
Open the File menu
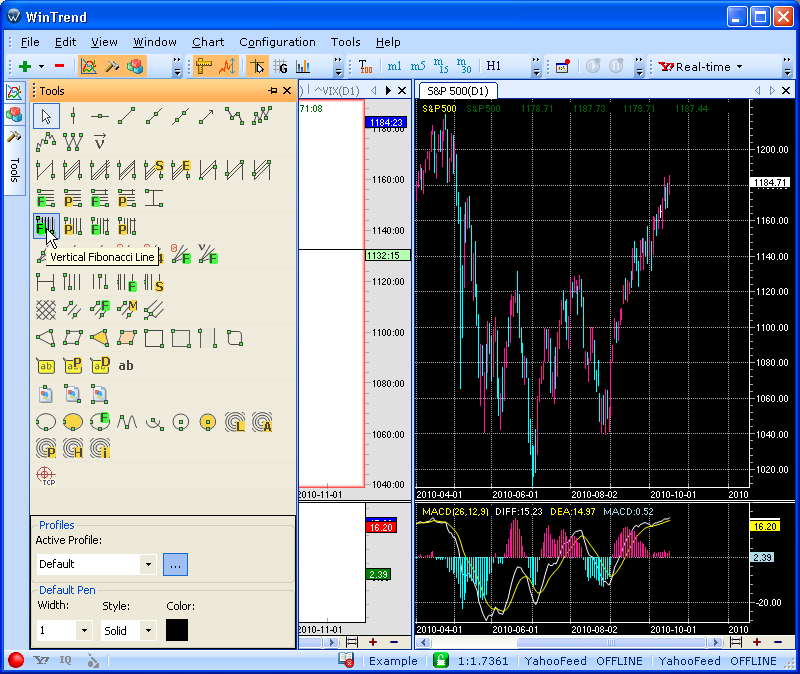pyautogui.click(x=30, y=42)
